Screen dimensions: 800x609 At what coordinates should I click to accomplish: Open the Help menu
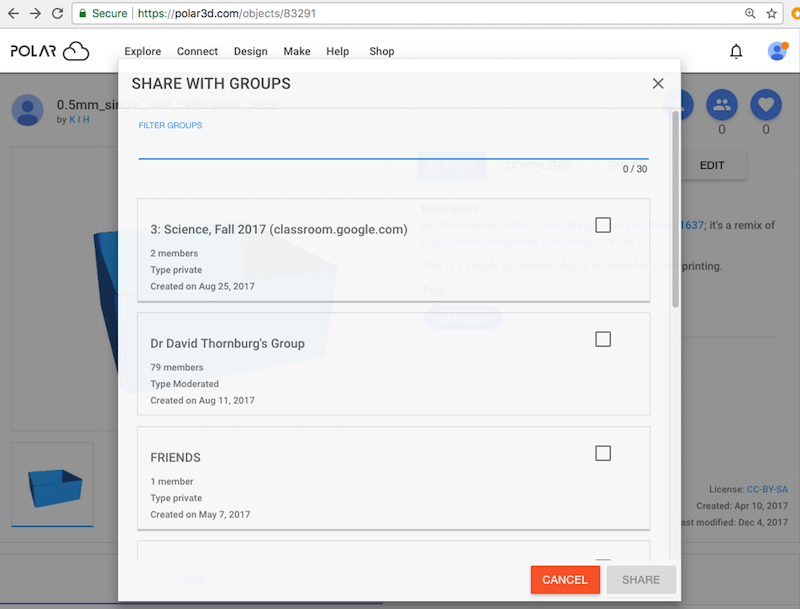(x=338, y=52)
